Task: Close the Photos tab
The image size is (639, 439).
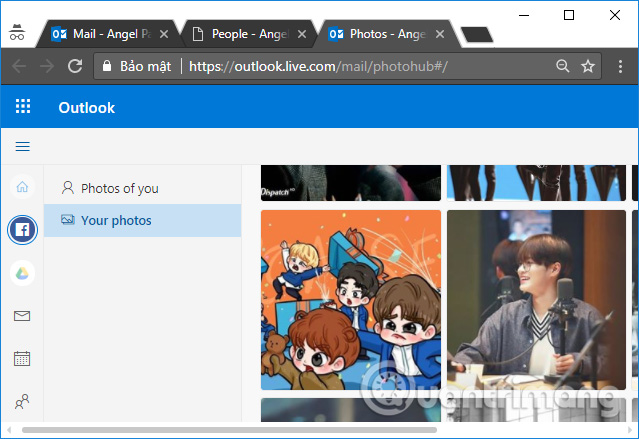Action: coord(440,34)
